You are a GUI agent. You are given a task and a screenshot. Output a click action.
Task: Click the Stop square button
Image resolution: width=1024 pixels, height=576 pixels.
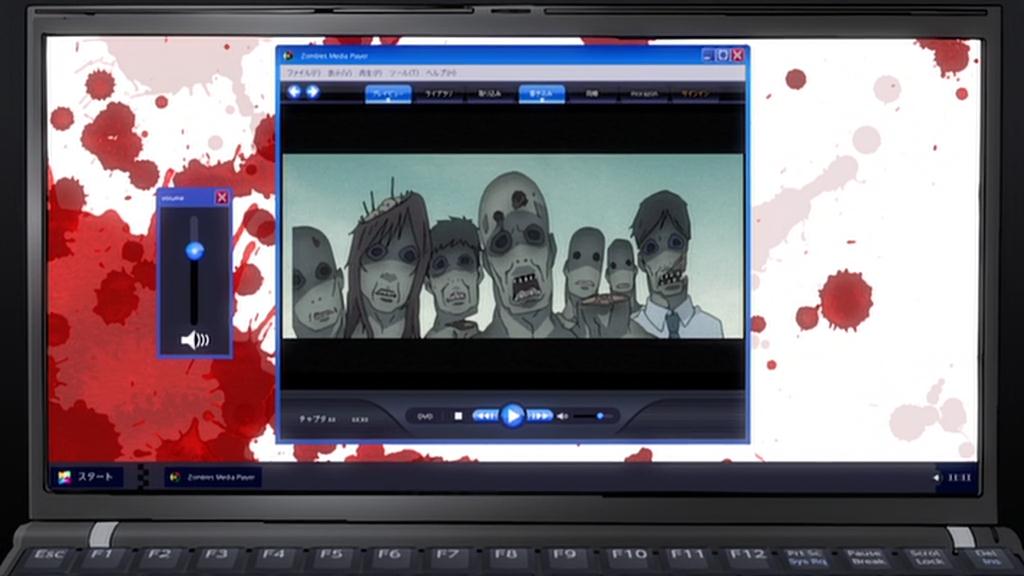[458, 416]
